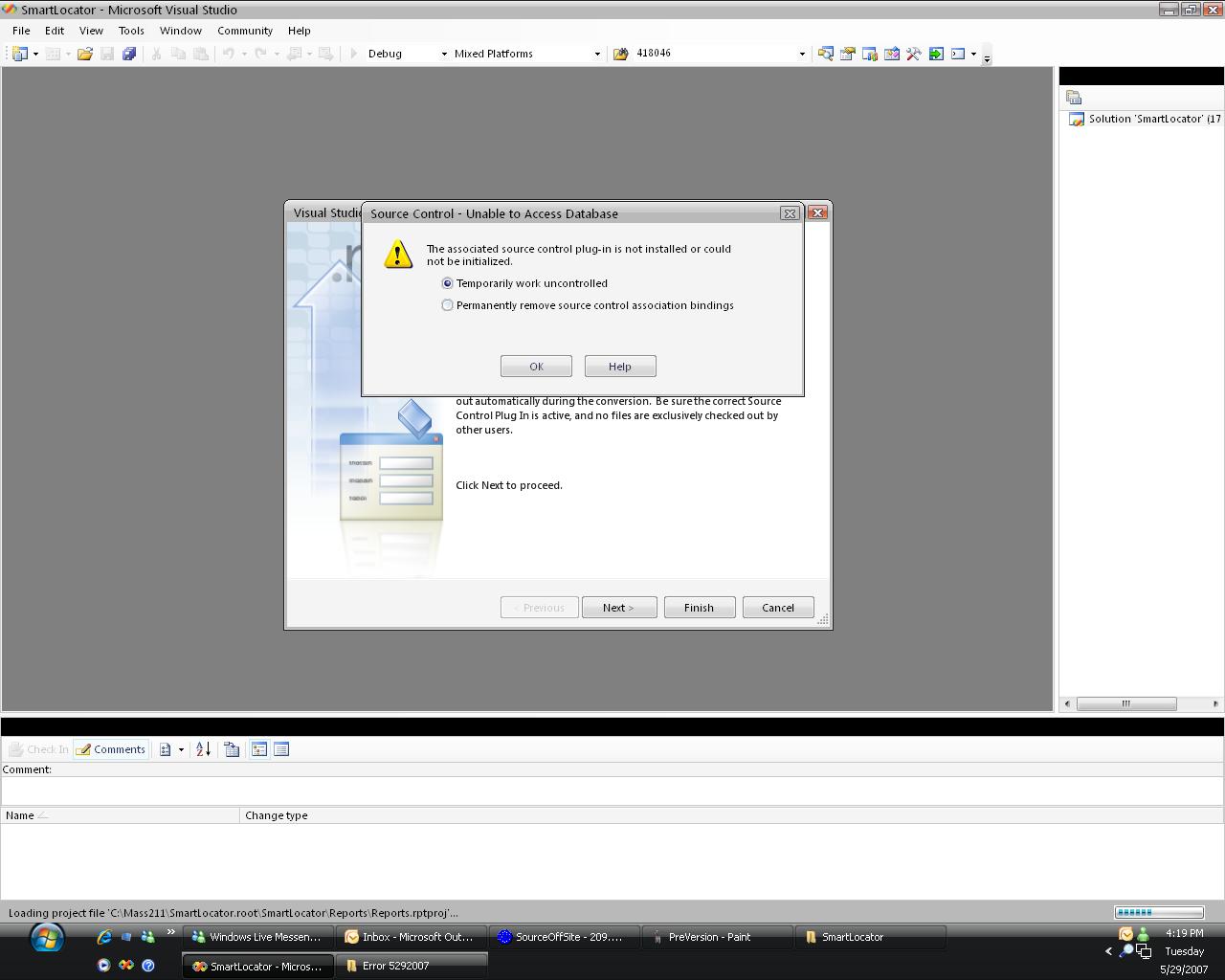The image size is (1225, 980).
Task: Show hidden system tray icons arrow
Action: pyautogui.click(x=1108, y=951)
